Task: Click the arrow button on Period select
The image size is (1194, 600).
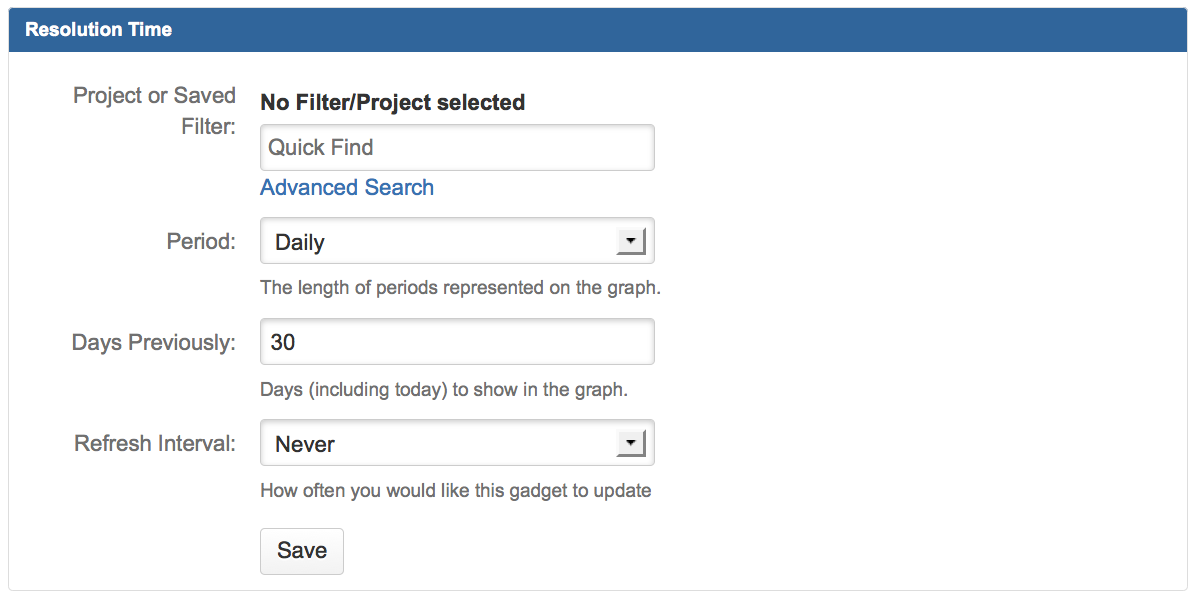Action: click(x=630, y=242)
